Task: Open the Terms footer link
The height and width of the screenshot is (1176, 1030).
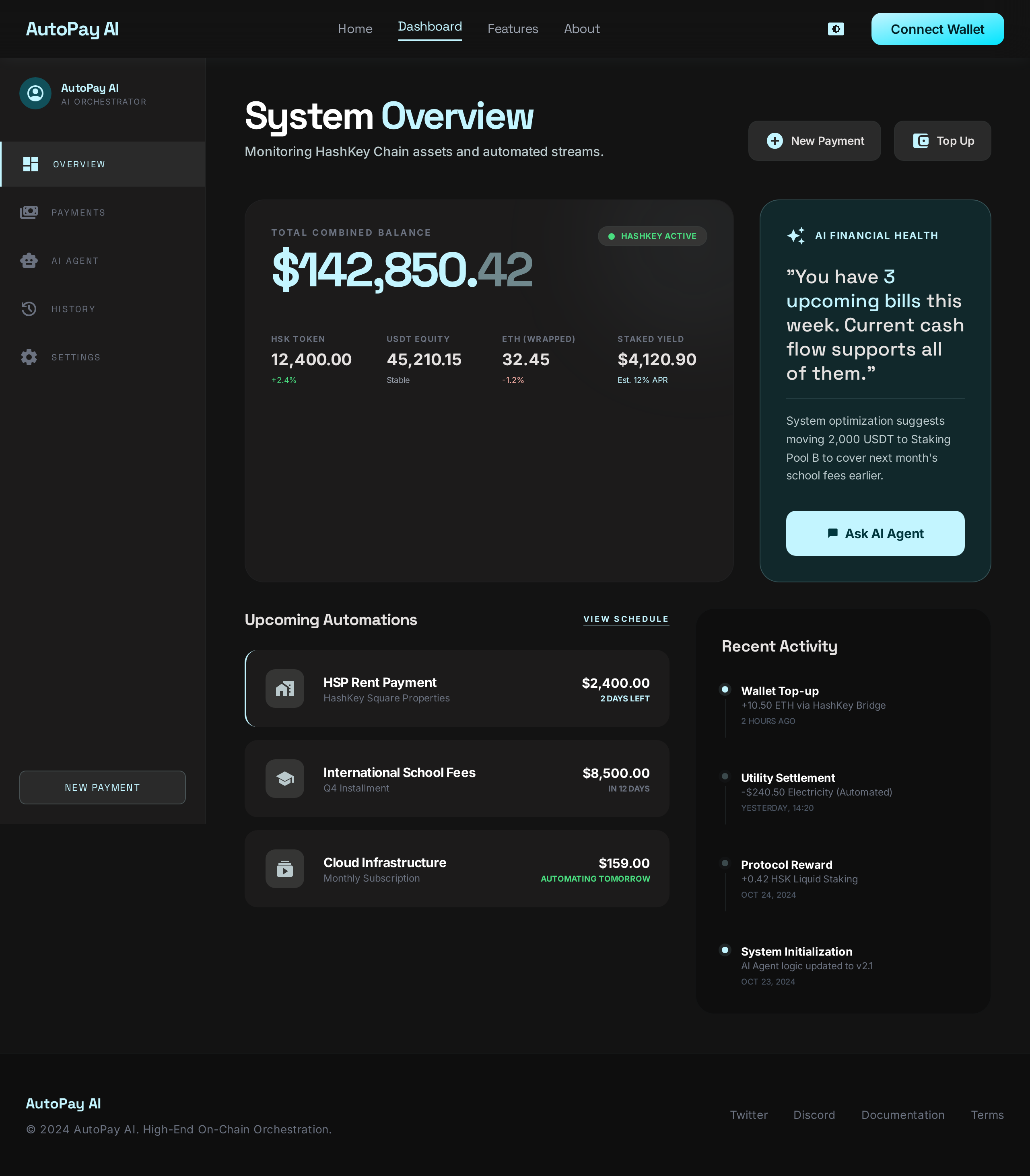Action: pos(987,1114)
